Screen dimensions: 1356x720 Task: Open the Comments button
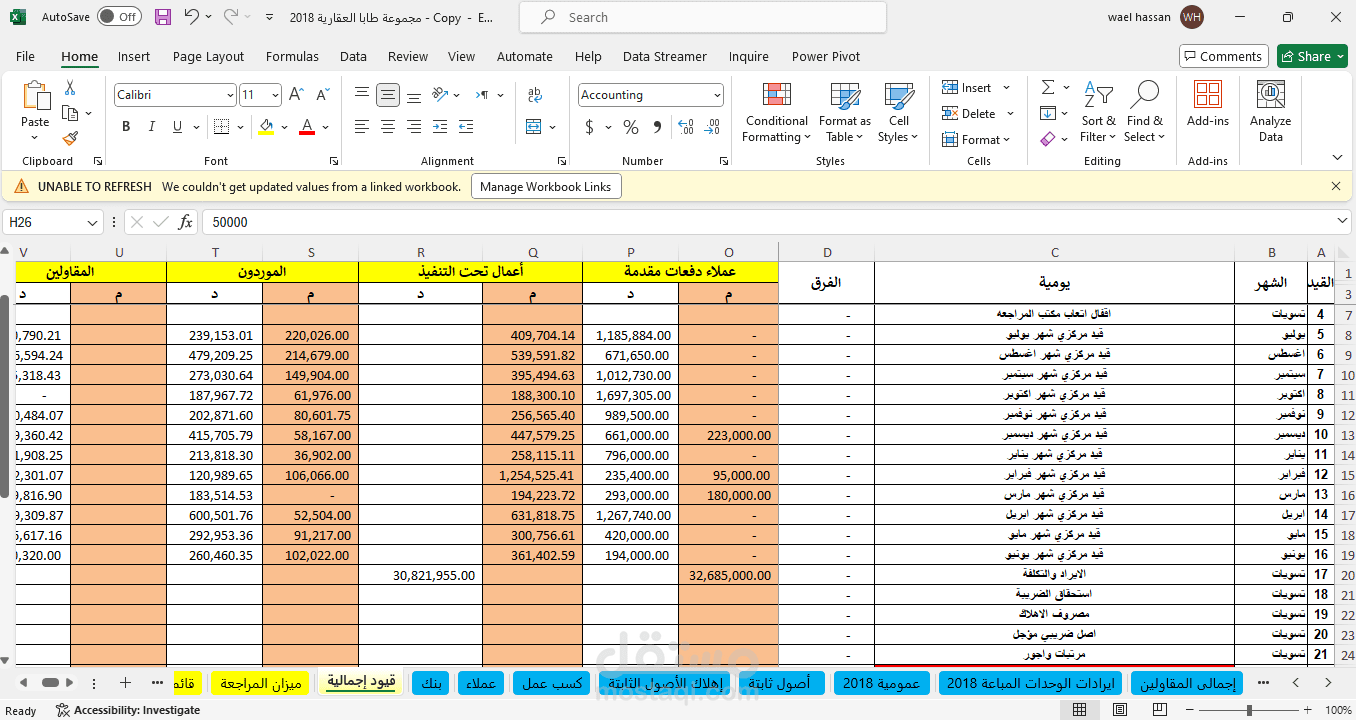tap(1223, 57)
